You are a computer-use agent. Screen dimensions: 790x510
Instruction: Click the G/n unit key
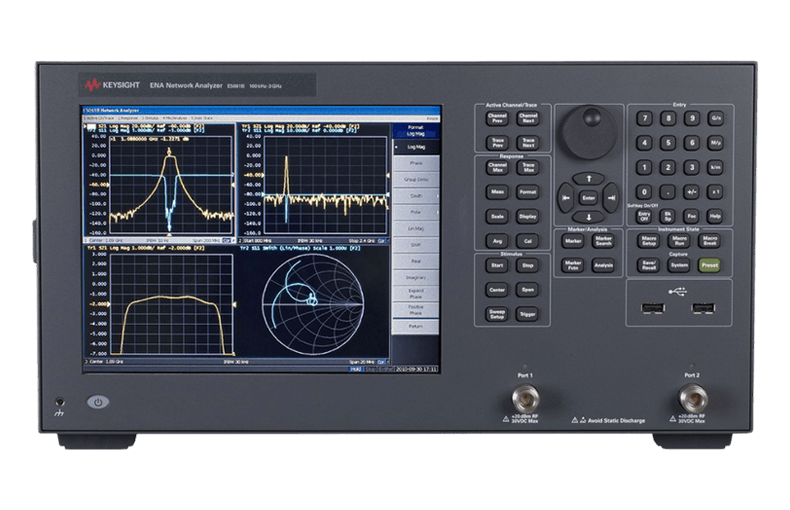point(716,118)
